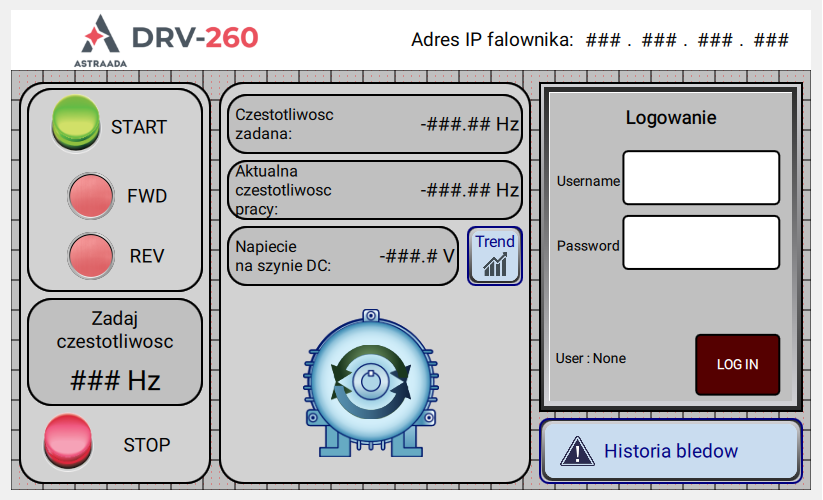823x500 pixels.
Task: Click the Username label
Action: [x=588, y=181]
